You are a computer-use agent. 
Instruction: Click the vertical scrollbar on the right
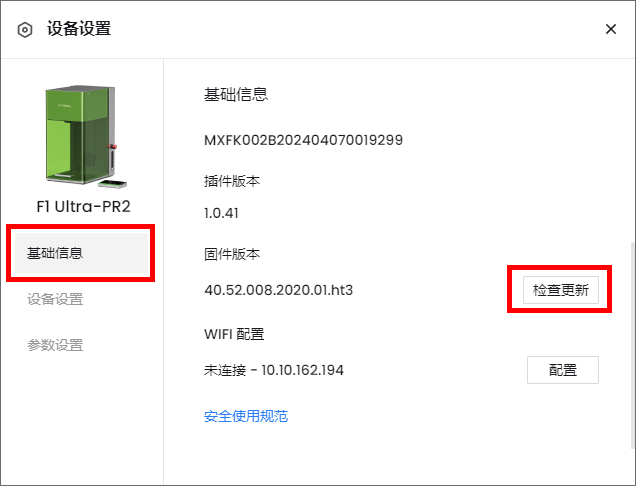[x=633, y=345]
